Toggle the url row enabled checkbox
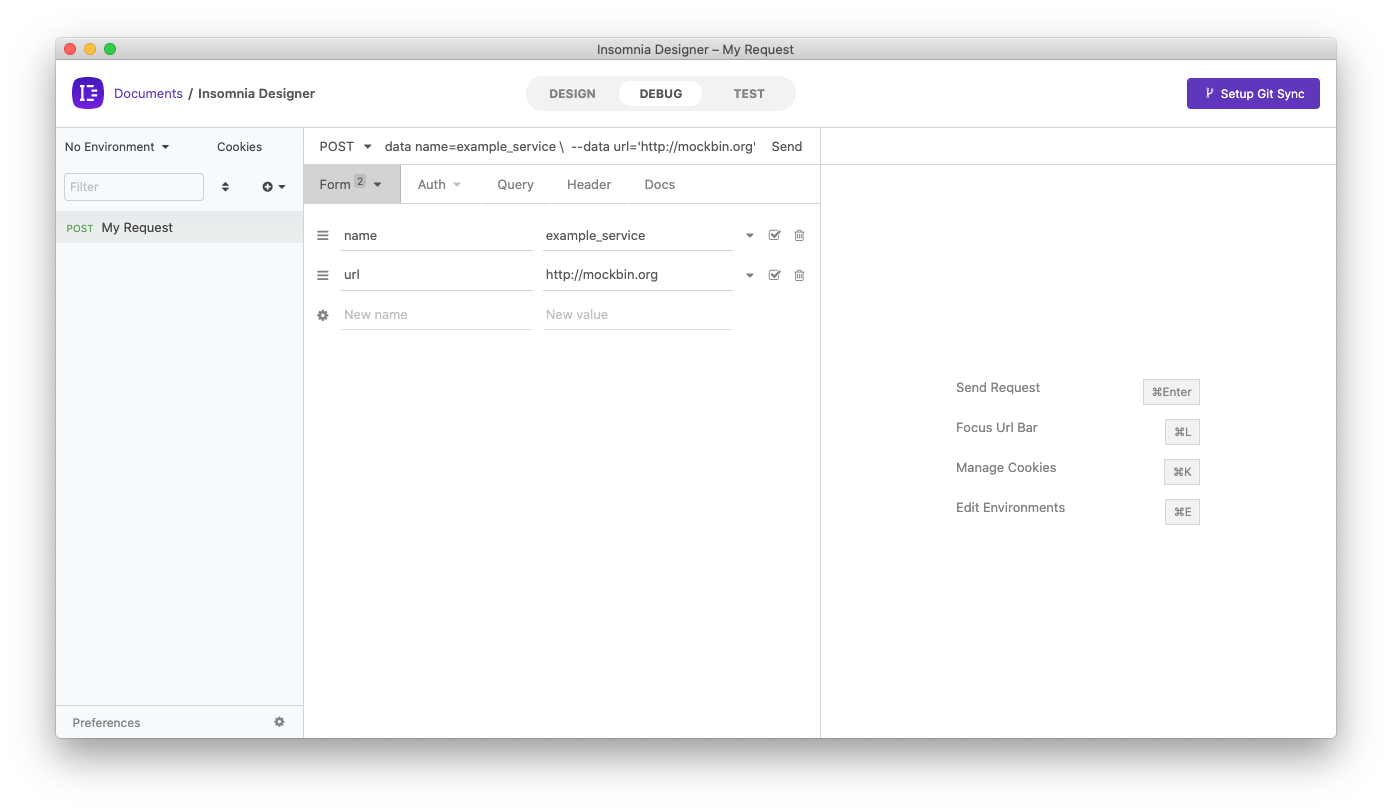Screen dimensions: 1392x812 tap(774, 275)
